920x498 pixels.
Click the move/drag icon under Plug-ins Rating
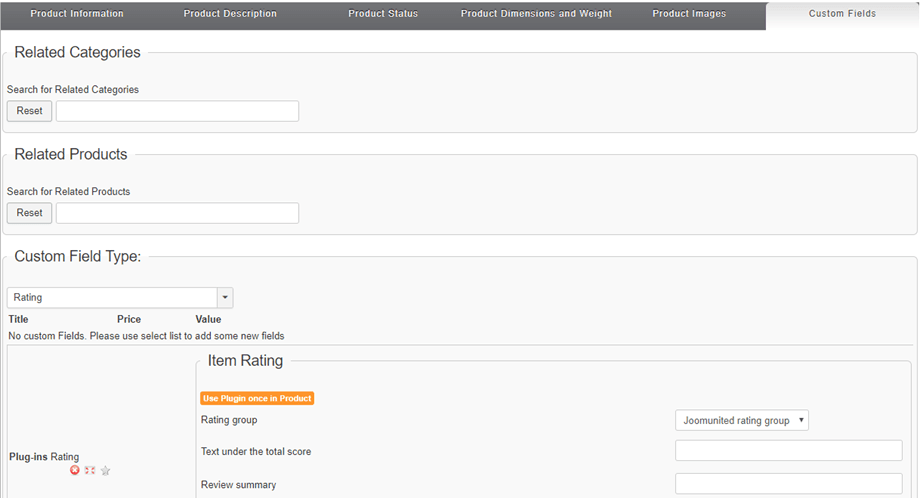click(x=90, y=471)
